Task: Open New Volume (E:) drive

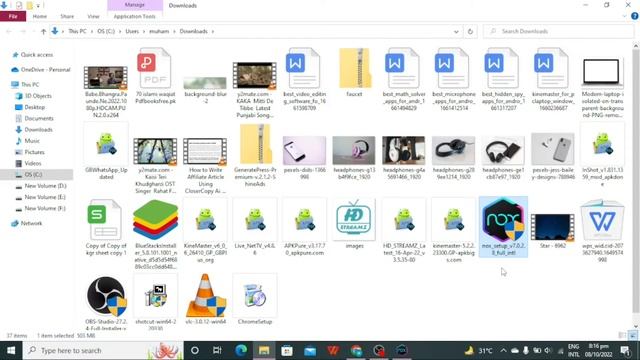Action: tap(44, 197)
